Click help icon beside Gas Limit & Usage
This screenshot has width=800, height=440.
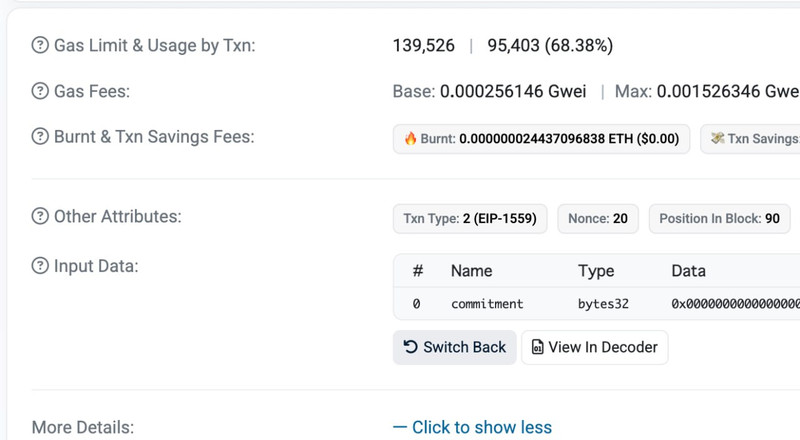pos(40,46)
